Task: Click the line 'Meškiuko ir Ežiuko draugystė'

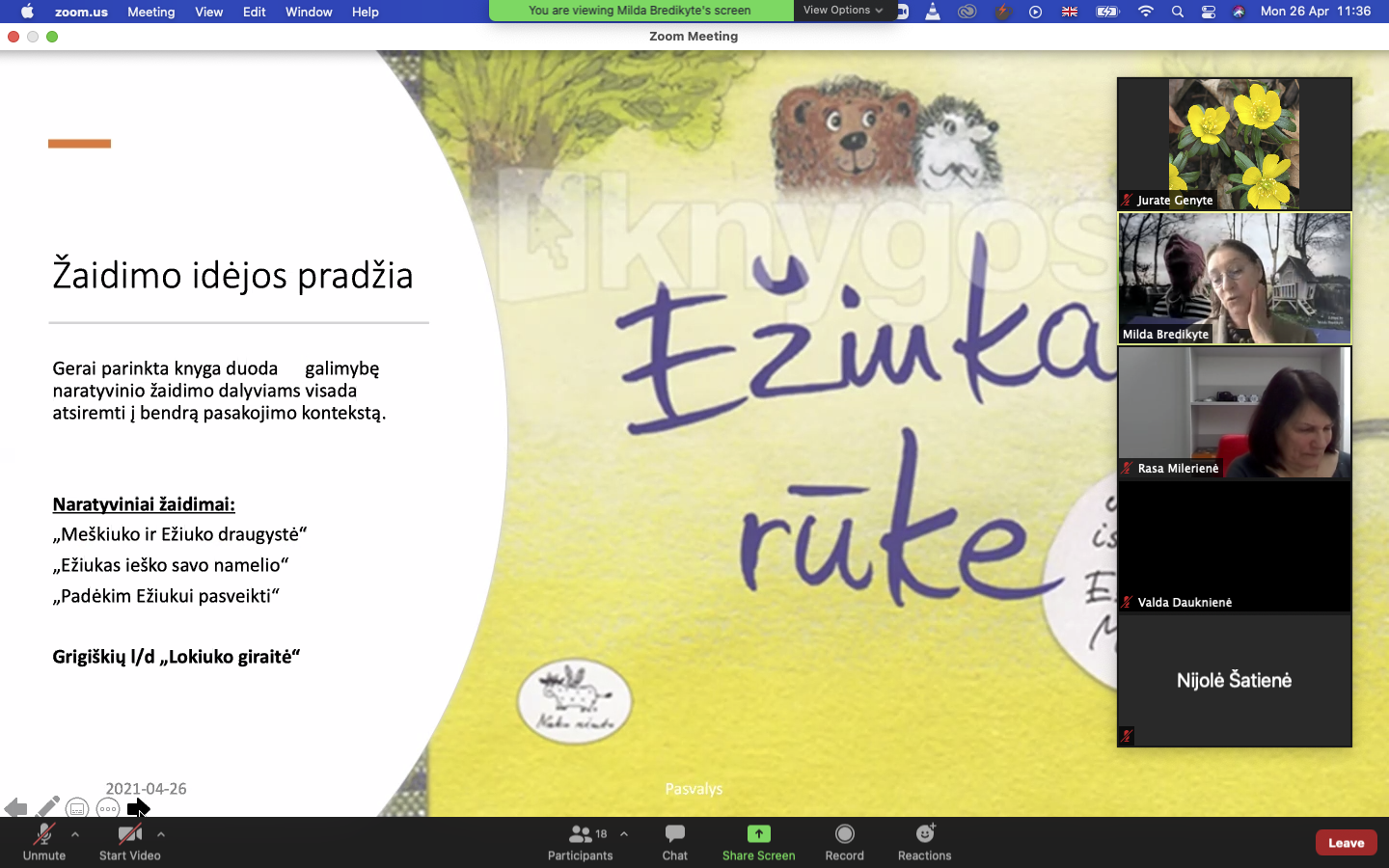Action: pos(179,534)
